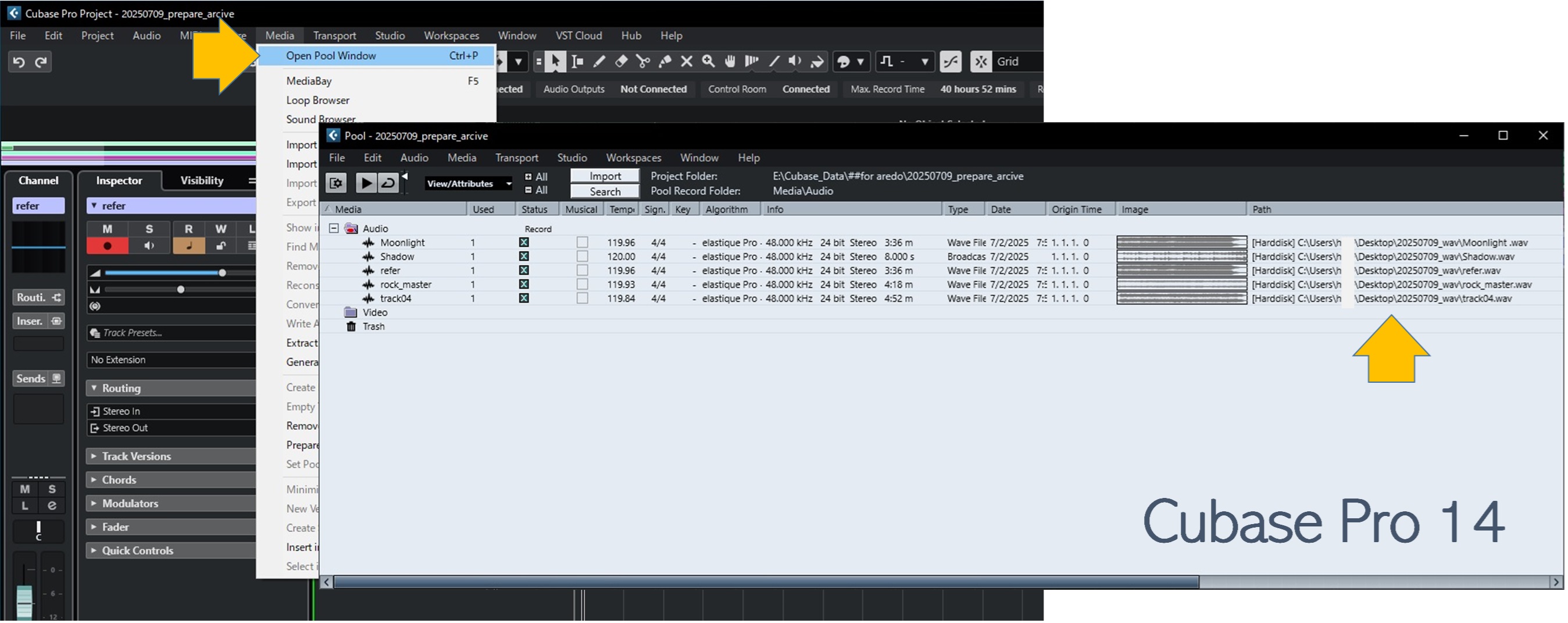Image resolution: width=1568 pixels, height=623 pixels.
Task: Click the Audio record folder icon
Action: 351,229
